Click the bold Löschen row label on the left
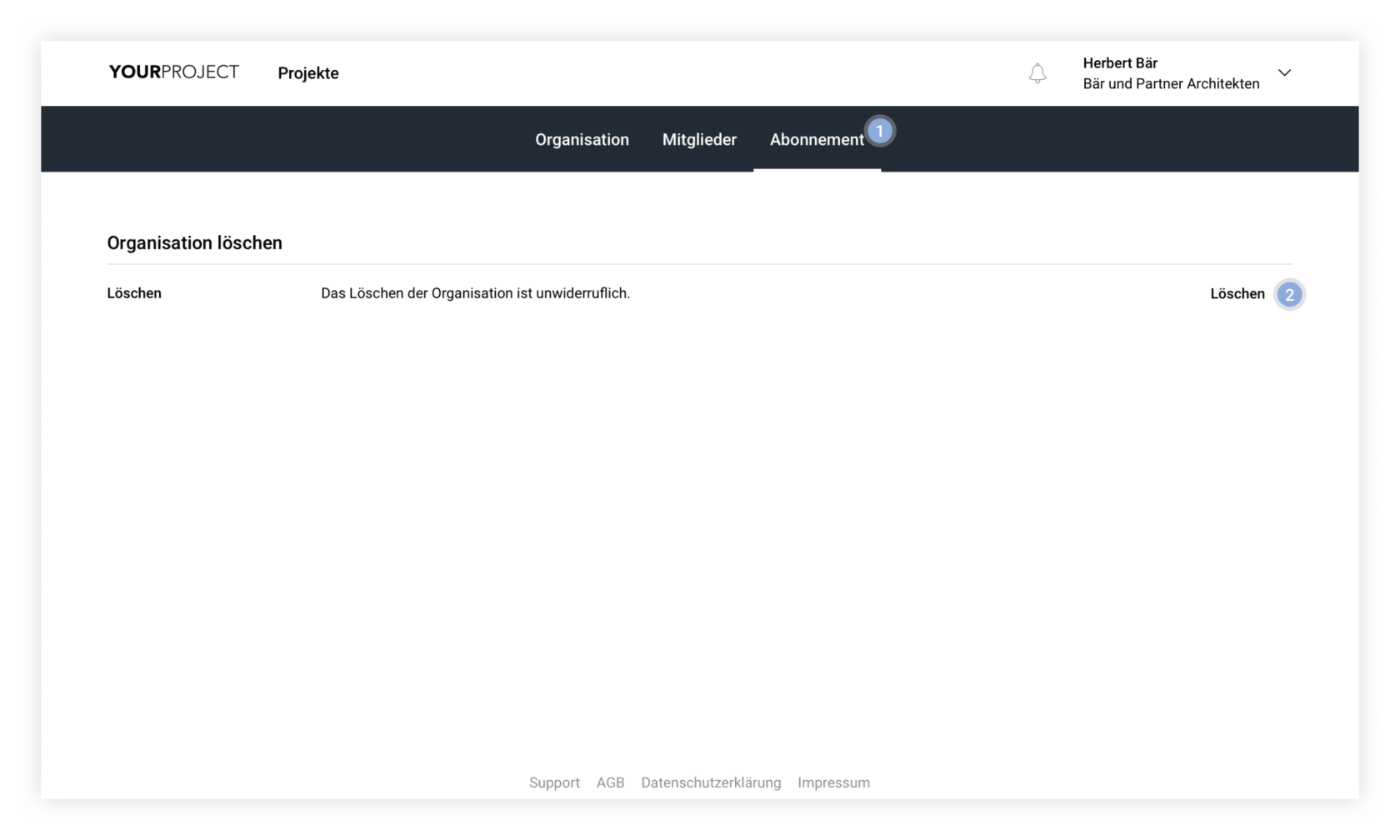The image size is (1400, 840). pyautogui.click(x=134, y=293)
